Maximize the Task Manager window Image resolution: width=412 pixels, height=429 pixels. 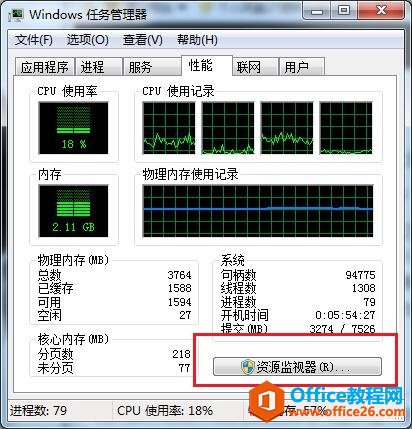[x=344, y=11]
